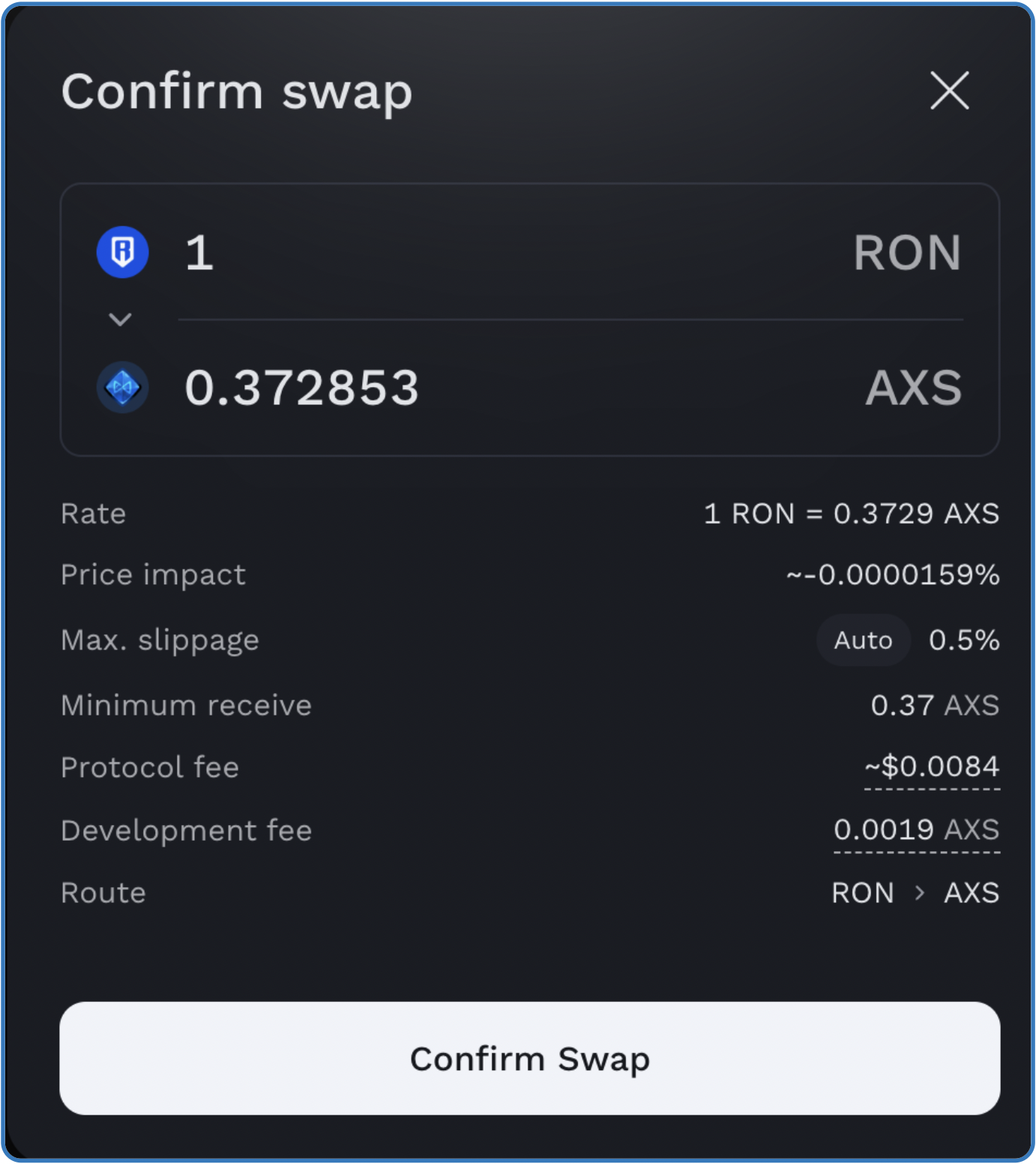Click the 0.372853 AXS output amount
The height and width of the screenshot is (1164, 1036).
301,388
